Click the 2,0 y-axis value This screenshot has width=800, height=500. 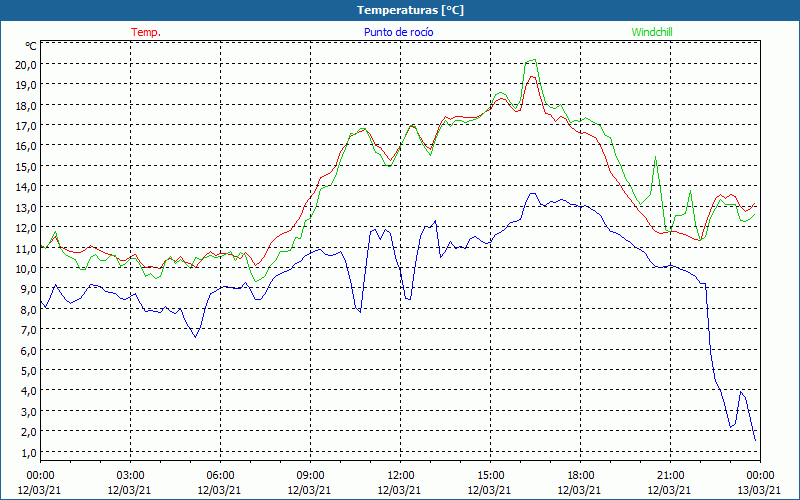pyautogui.click(x=28, y=432)
